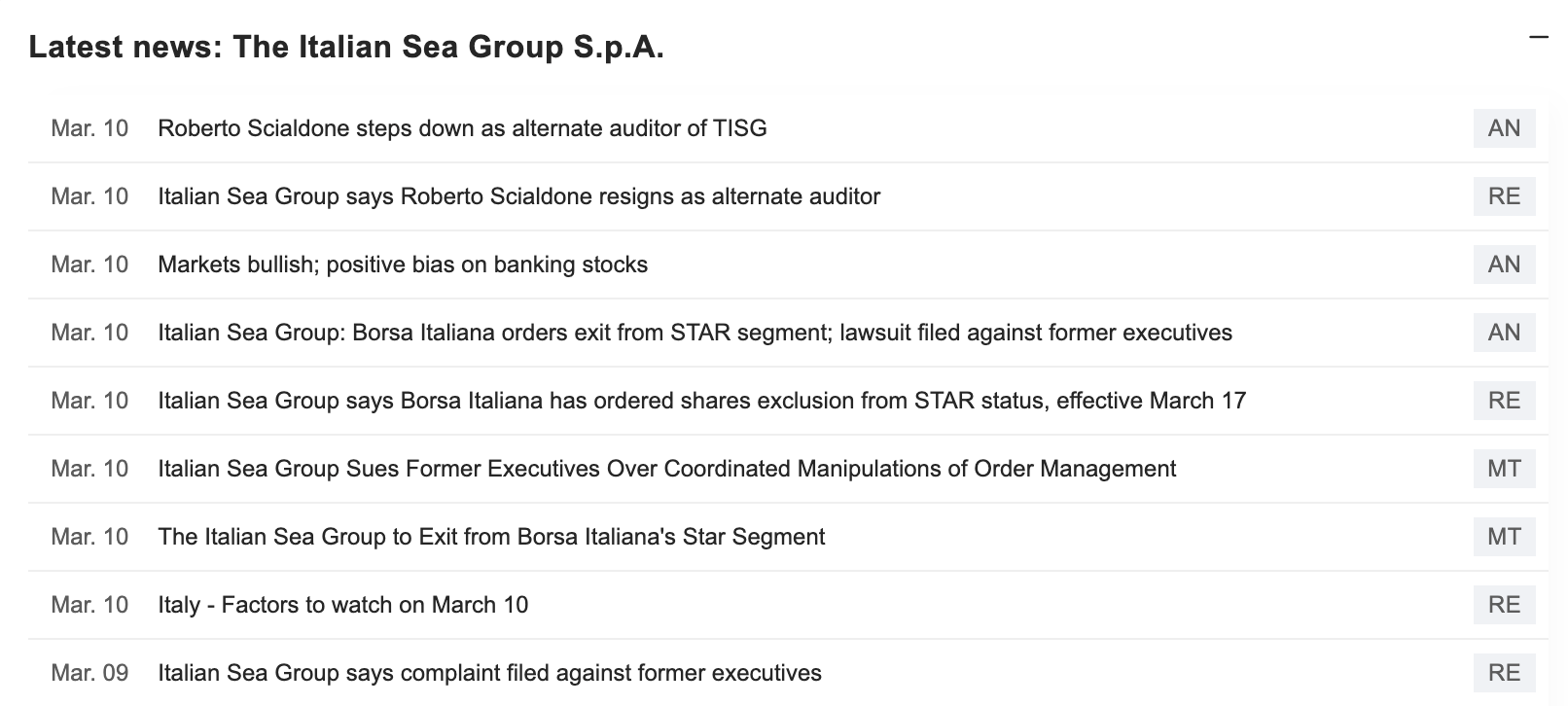Click RE badge on Scialdone resigns row
1568x706 pixels.
1504,196
